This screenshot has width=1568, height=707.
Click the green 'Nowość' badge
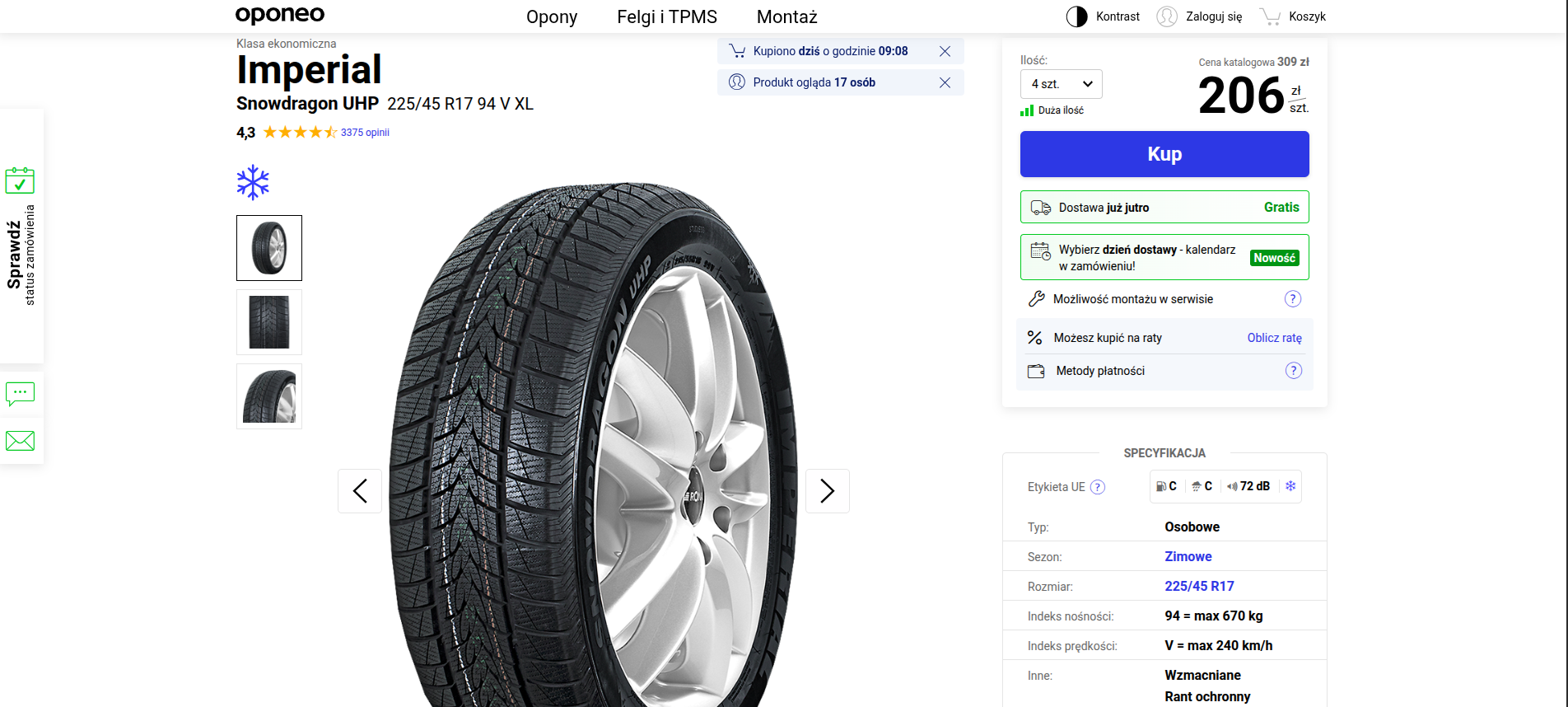pyautogui.click(x=1274, y=258)
